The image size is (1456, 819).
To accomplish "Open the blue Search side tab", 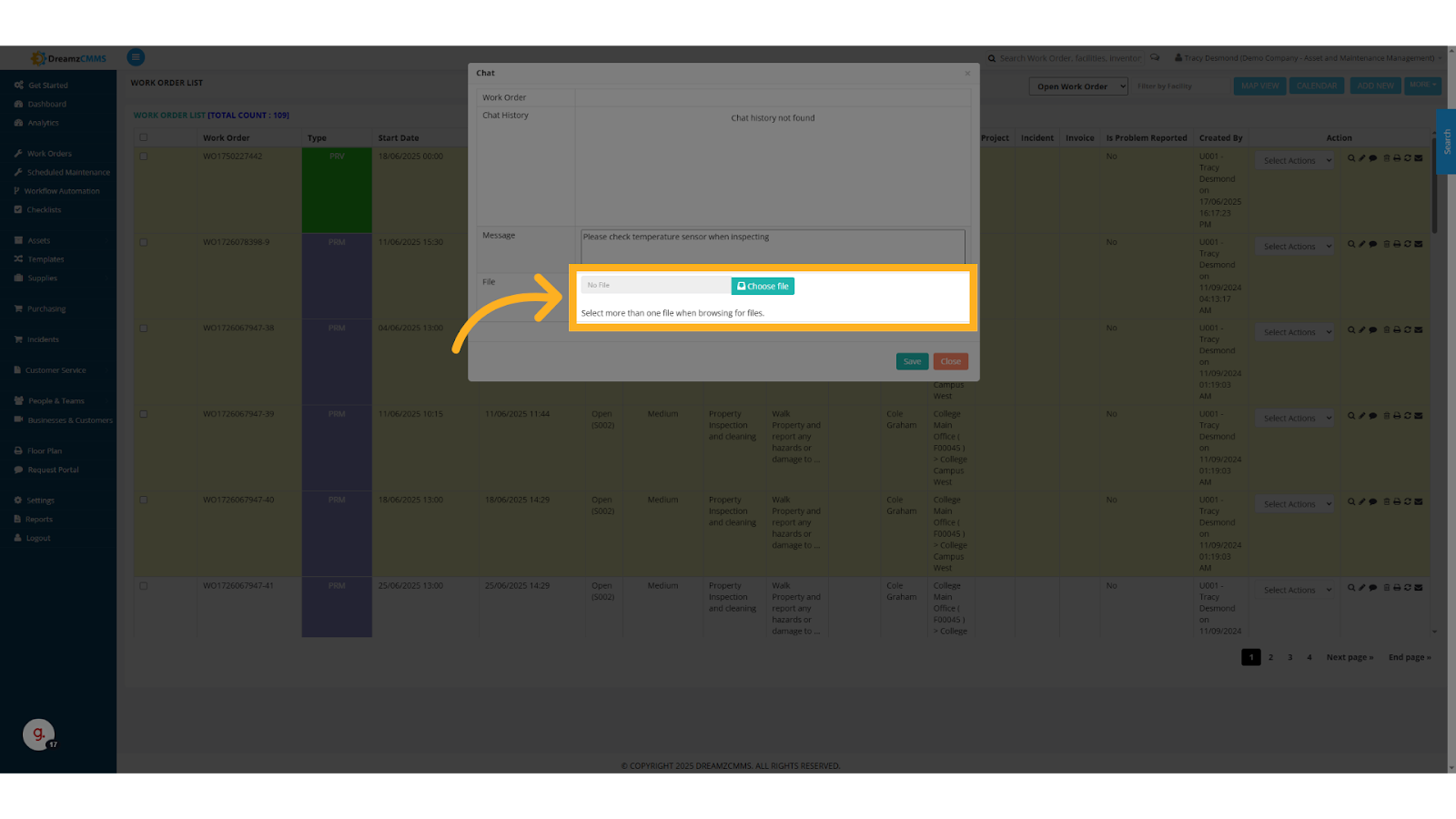I will [1446, 142].
